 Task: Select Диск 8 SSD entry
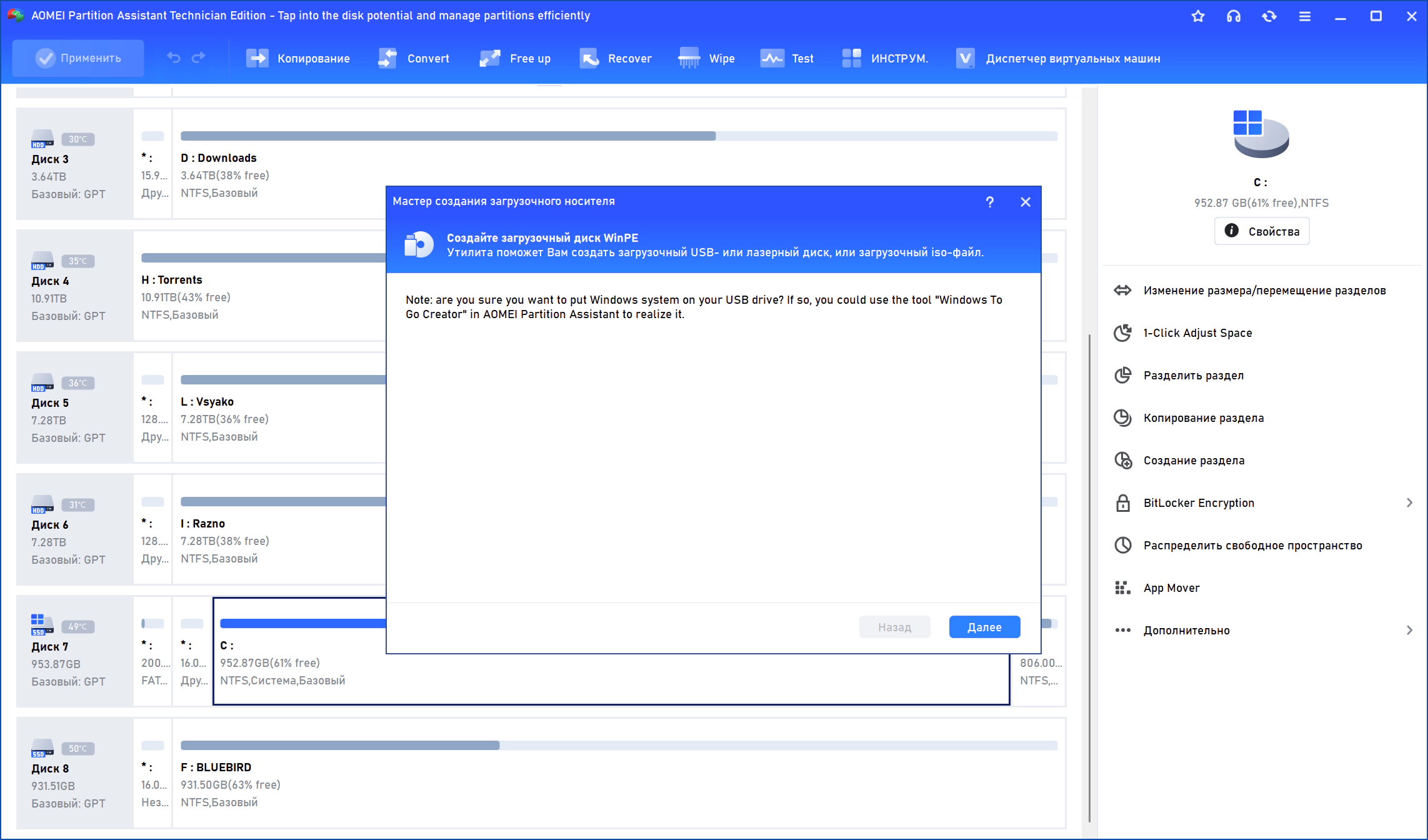coord(75,773)
